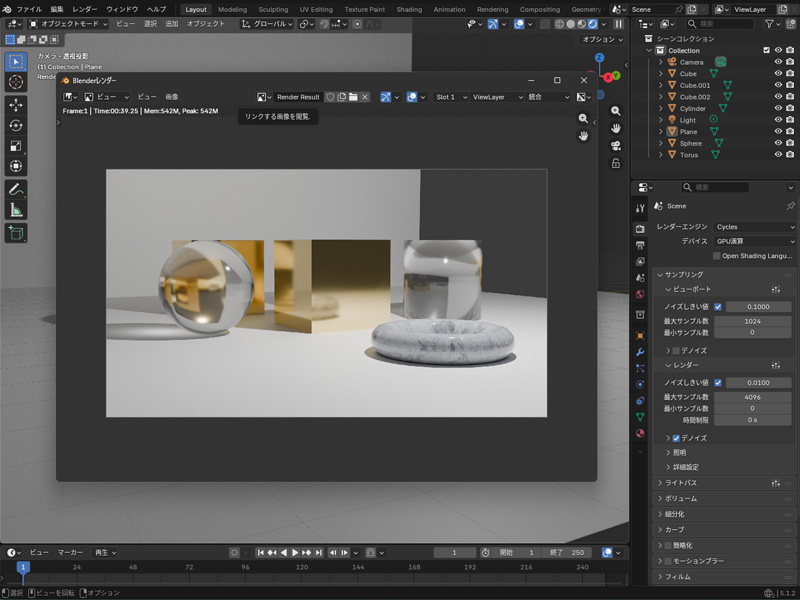Select the Measure tool

point(16,210)
